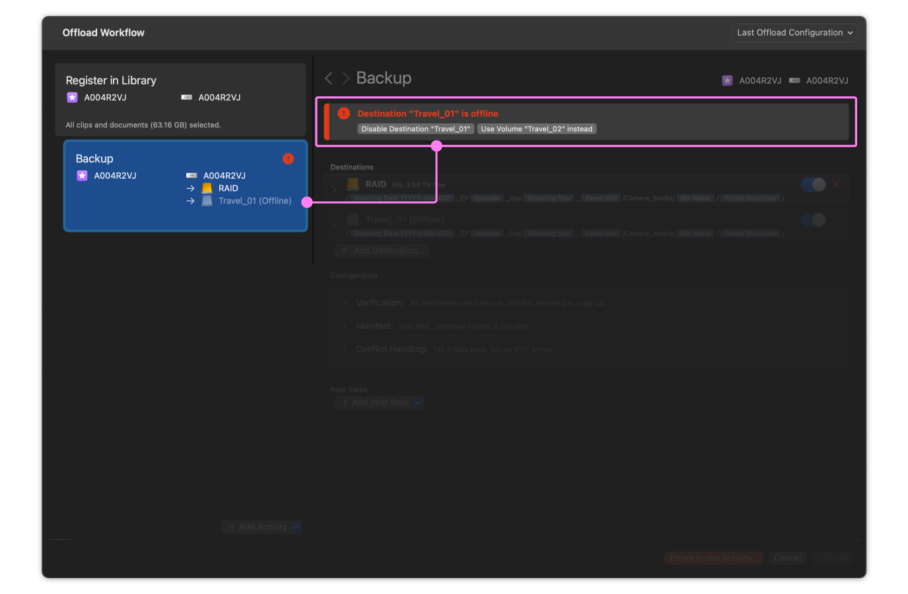908x594 pixels.
Task: Click "hfs, 3.99 TB free" text beside RAID
Action: click(x=419, y=185)
